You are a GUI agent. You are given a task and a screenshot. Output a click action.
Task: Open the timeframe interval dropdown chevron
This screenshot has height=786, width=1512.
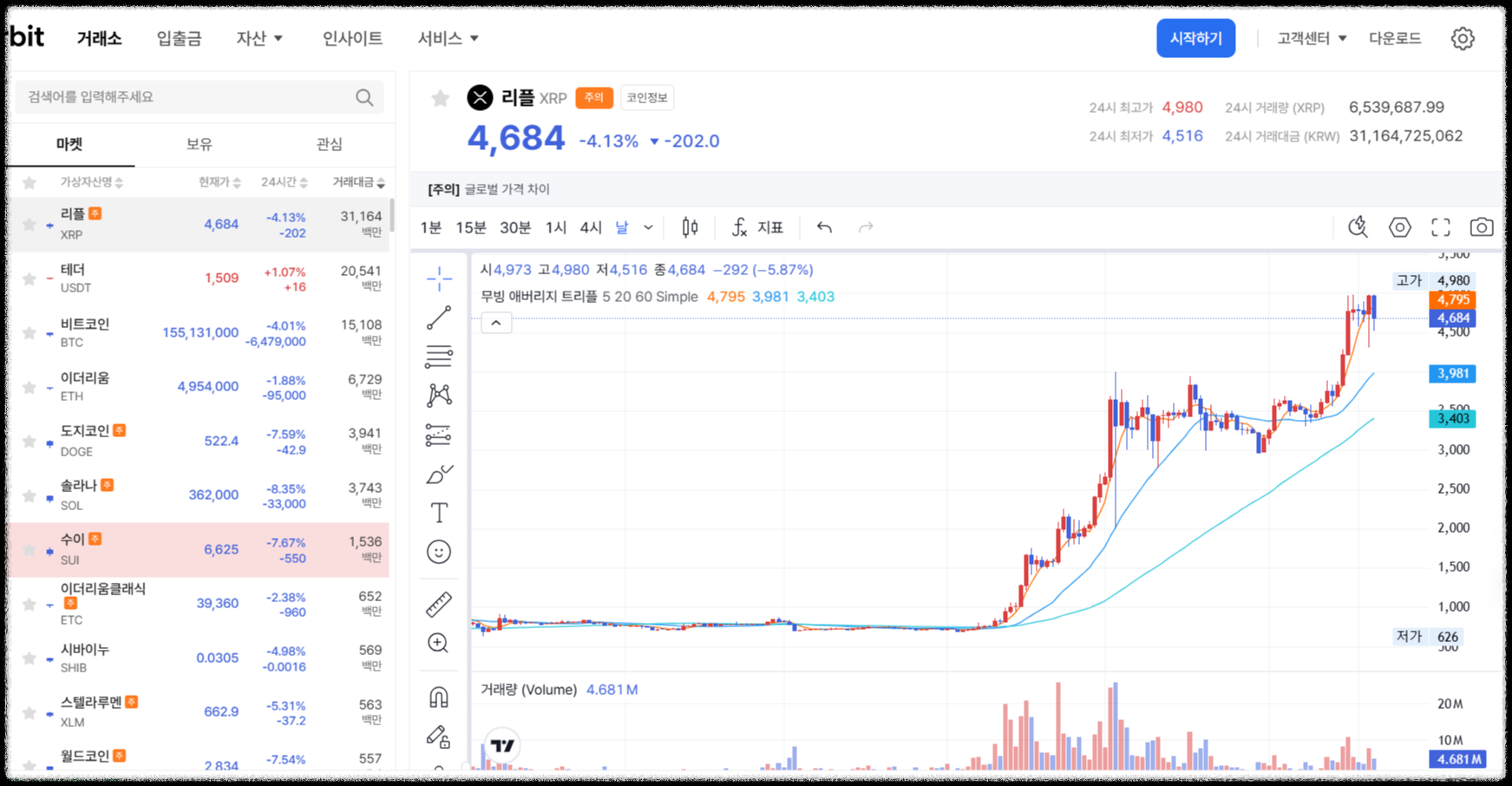648,227
